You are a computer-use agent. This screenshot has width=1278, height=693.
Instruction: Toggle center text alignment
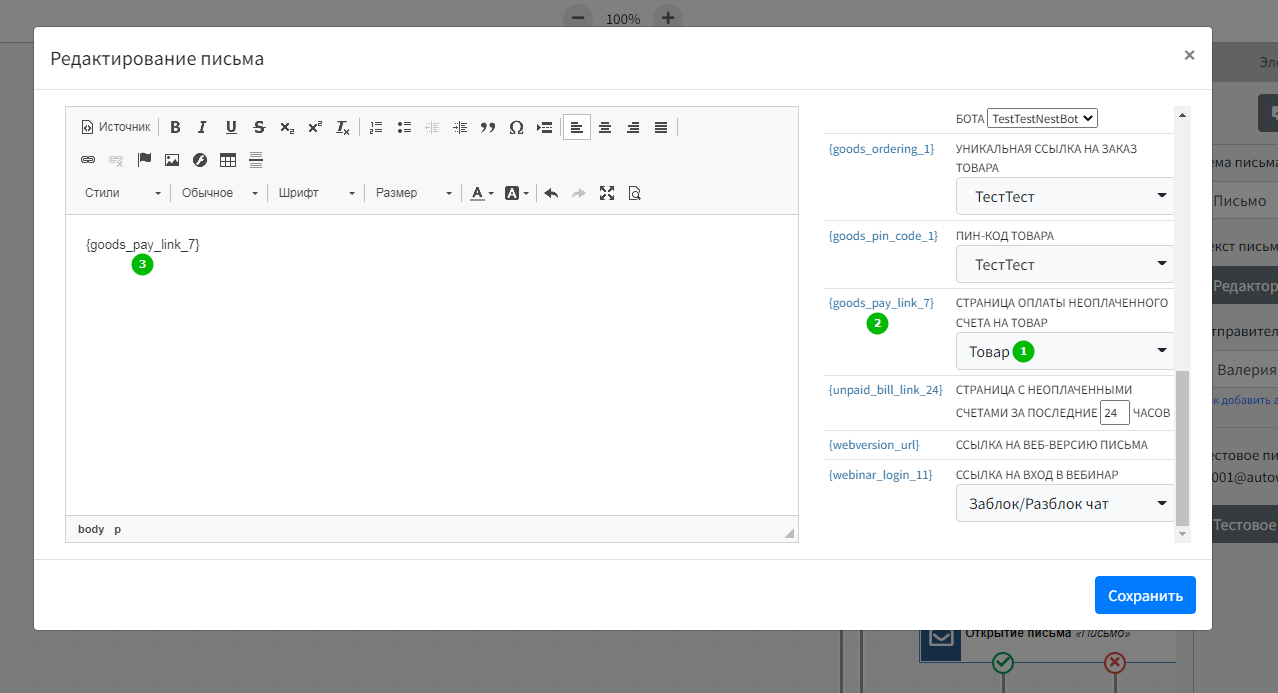[x=605, y=127]
